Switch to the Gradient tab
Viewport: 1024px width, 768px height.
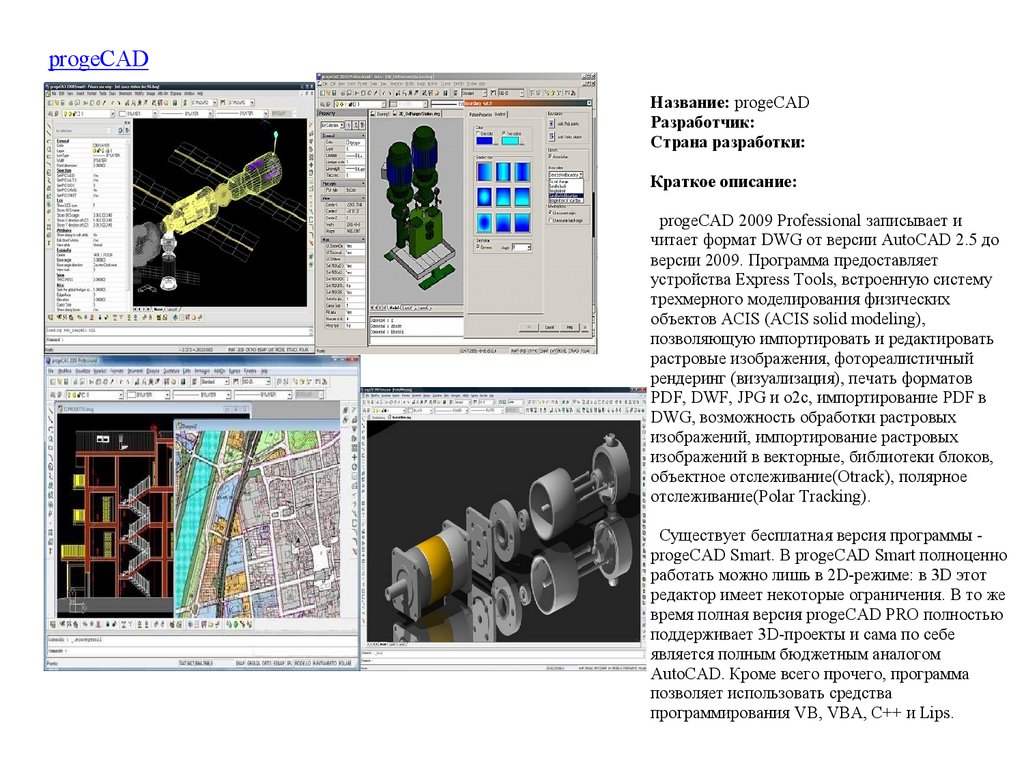point(500,114)
